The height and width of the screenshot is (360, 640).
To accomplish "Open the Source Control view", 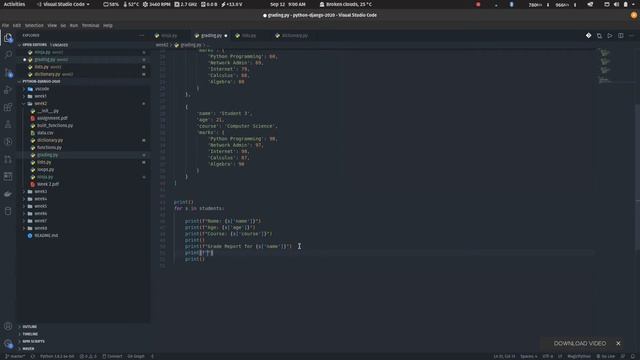I will tap(8, 73).
